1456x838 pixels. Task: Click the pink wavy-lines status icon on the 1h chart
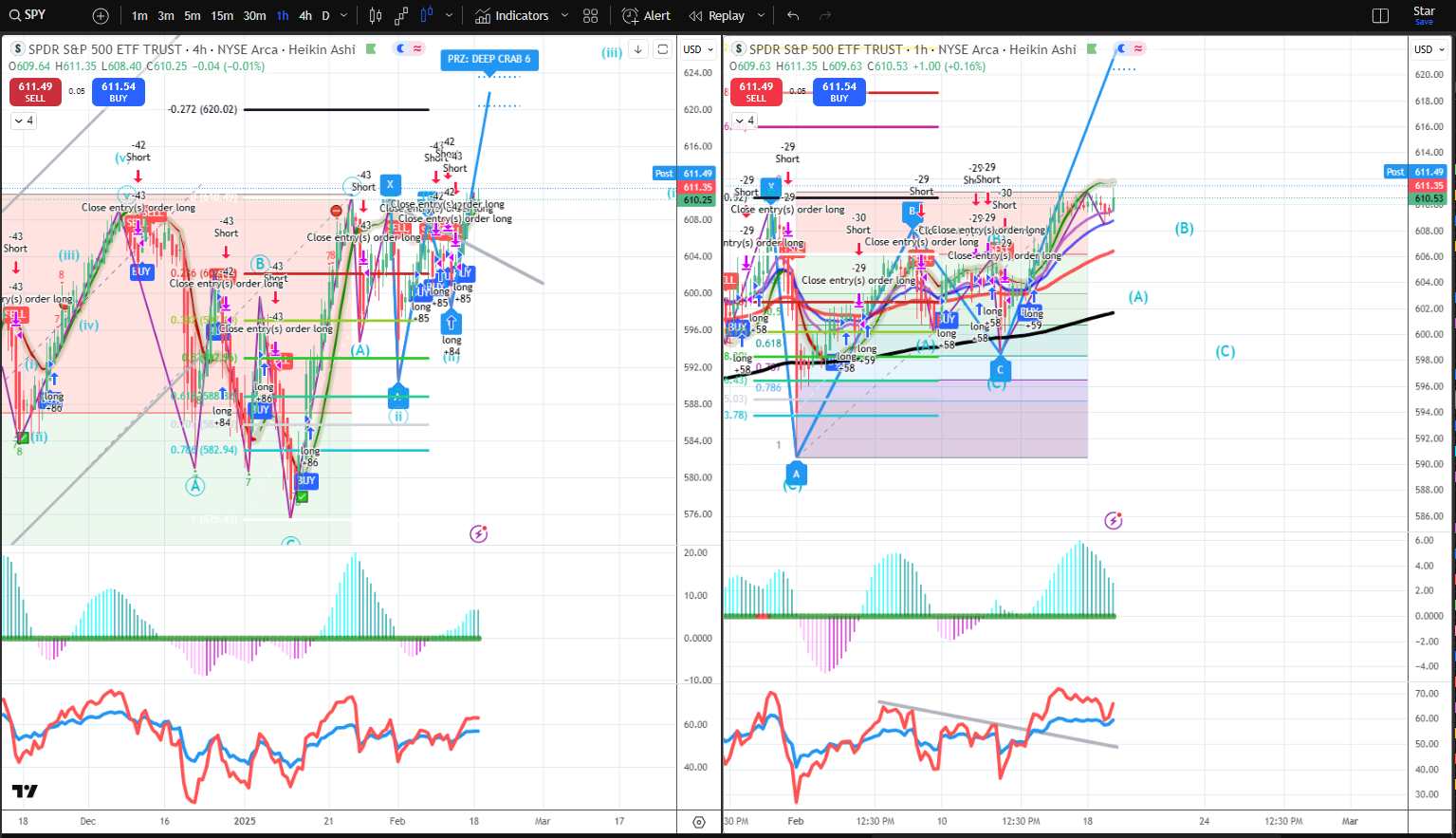pyautogui.click(x=1138, y=48)
